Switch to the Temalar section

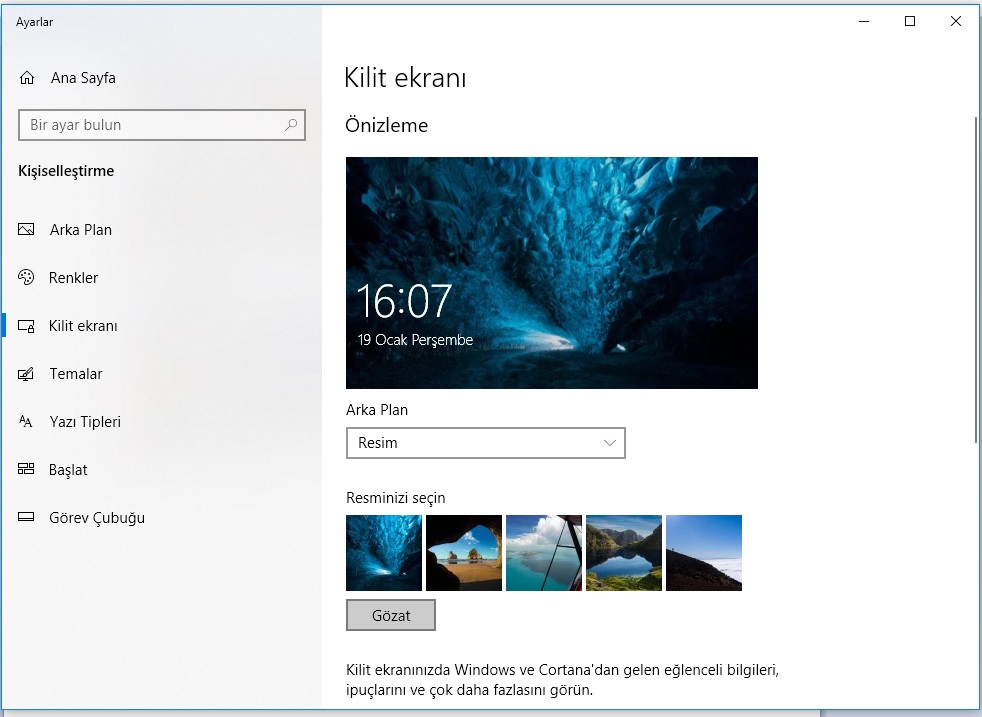[76, 374]
